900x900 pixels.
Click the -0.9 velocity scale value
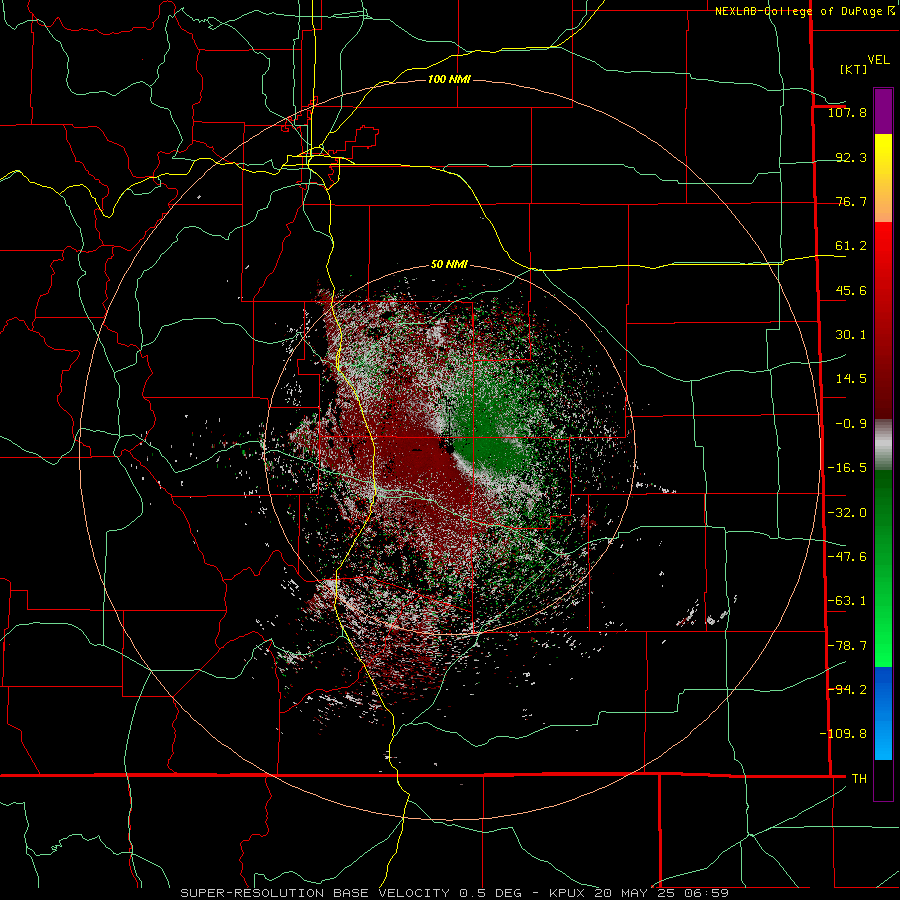[851, 424]
